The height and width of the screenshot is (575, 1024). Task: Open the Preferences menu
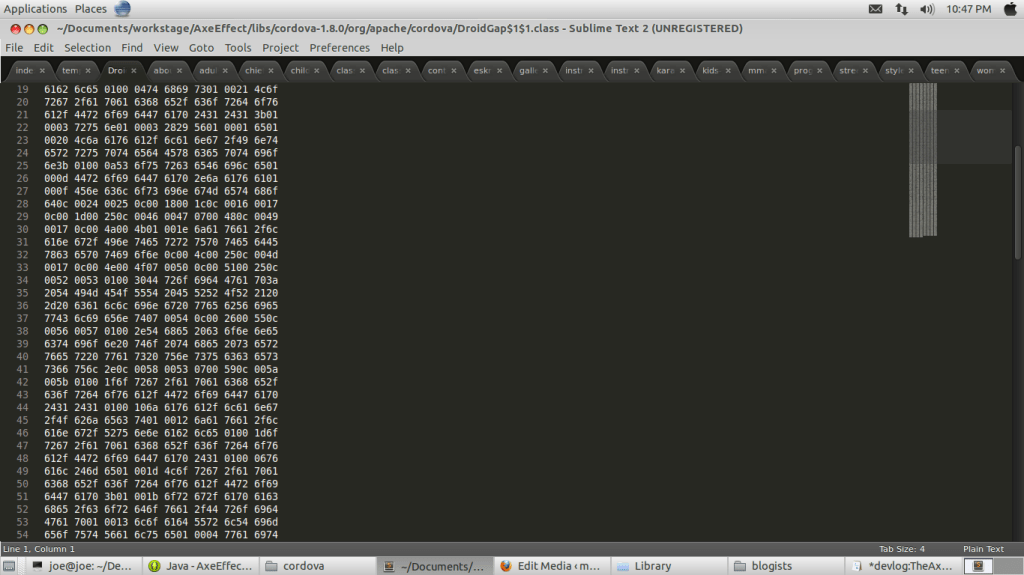click(x=339, y=47)
